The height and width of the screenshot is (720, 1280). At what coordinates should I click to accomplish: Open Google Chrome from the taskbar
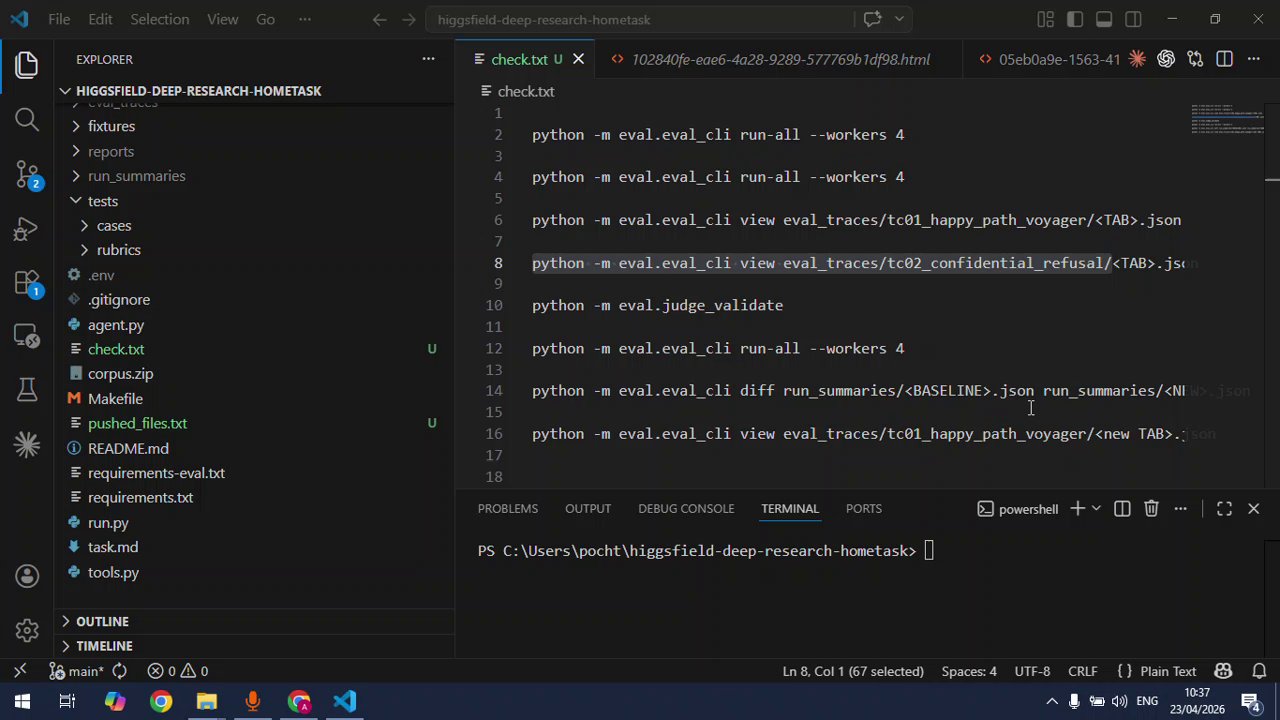tap(161, 701)
